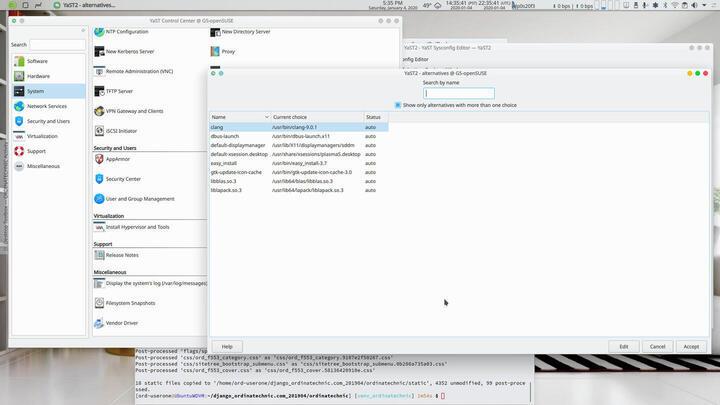Open Security and Users category icon

pyautogui.click(x=19, y=121)
